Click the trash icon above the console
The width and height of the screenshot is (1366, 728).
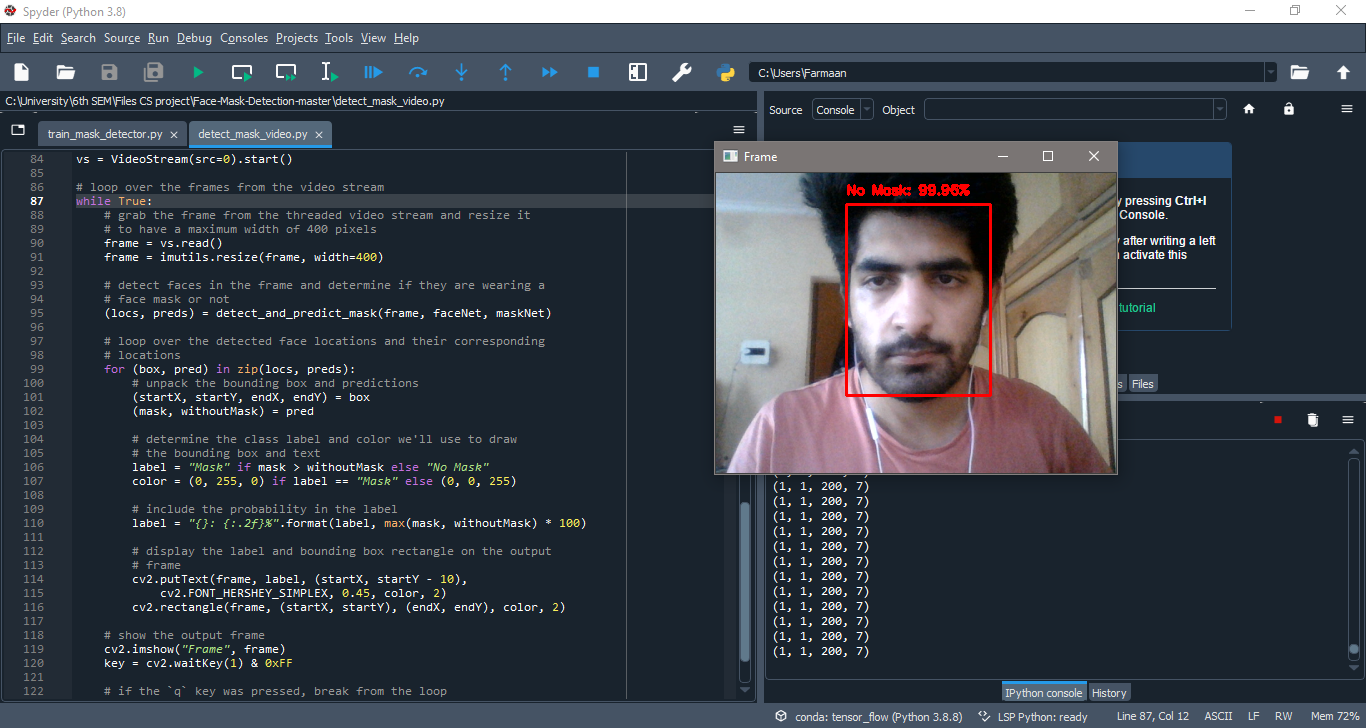coord(1313,419)
